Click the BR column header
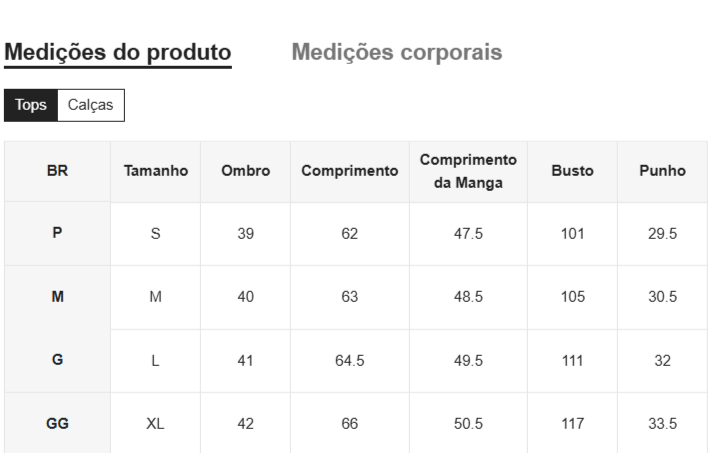The width and height of the screenshot is (708, 453). coord(57,171)
